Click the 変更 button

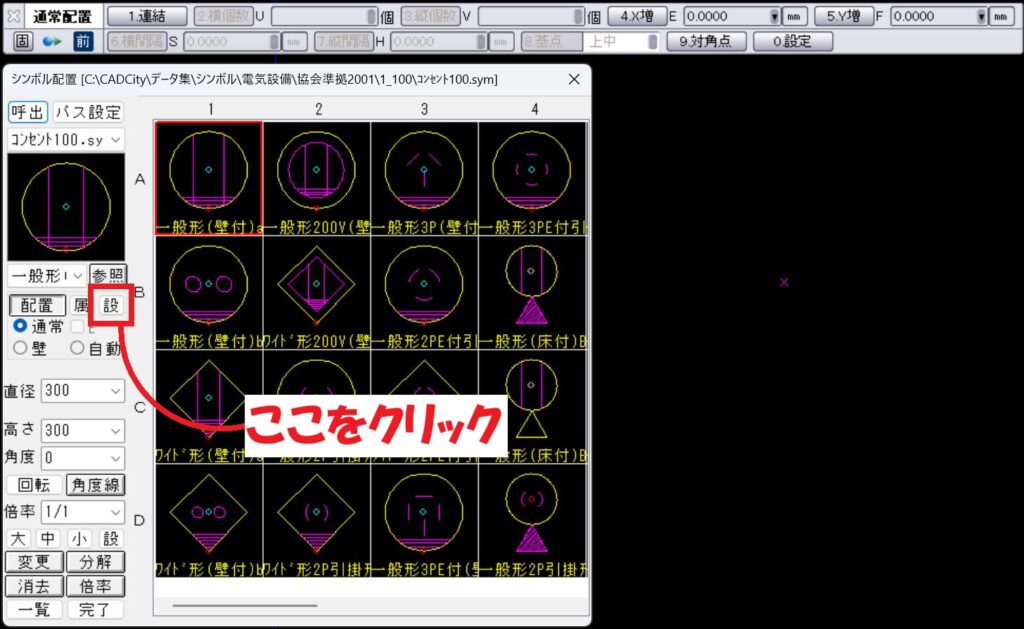coord(34,562)
